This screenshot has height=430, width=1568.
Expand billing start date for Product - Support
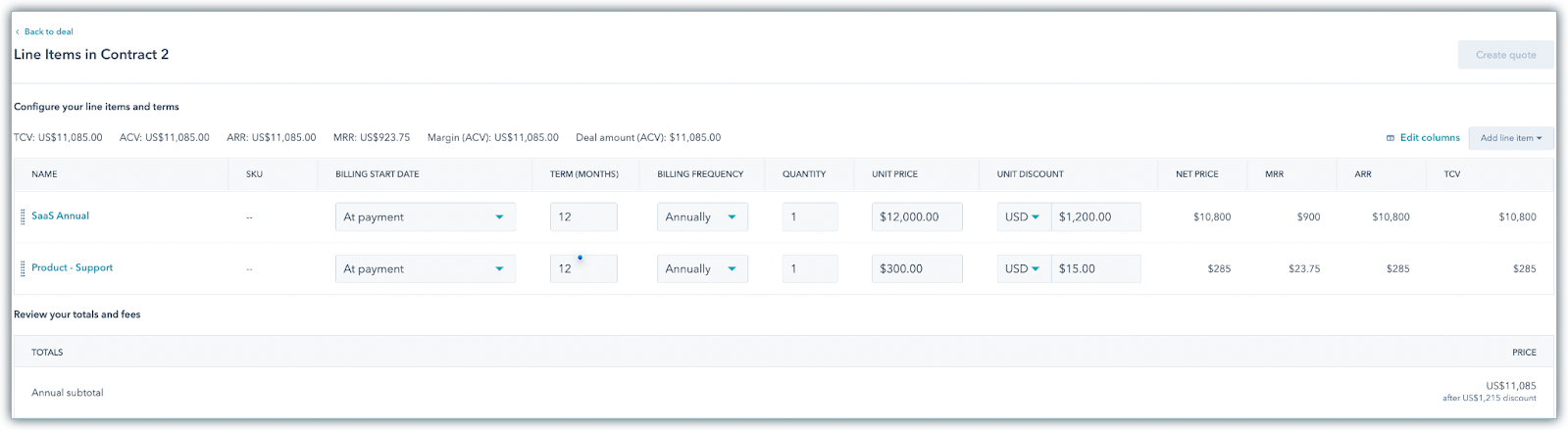[425, 268]
